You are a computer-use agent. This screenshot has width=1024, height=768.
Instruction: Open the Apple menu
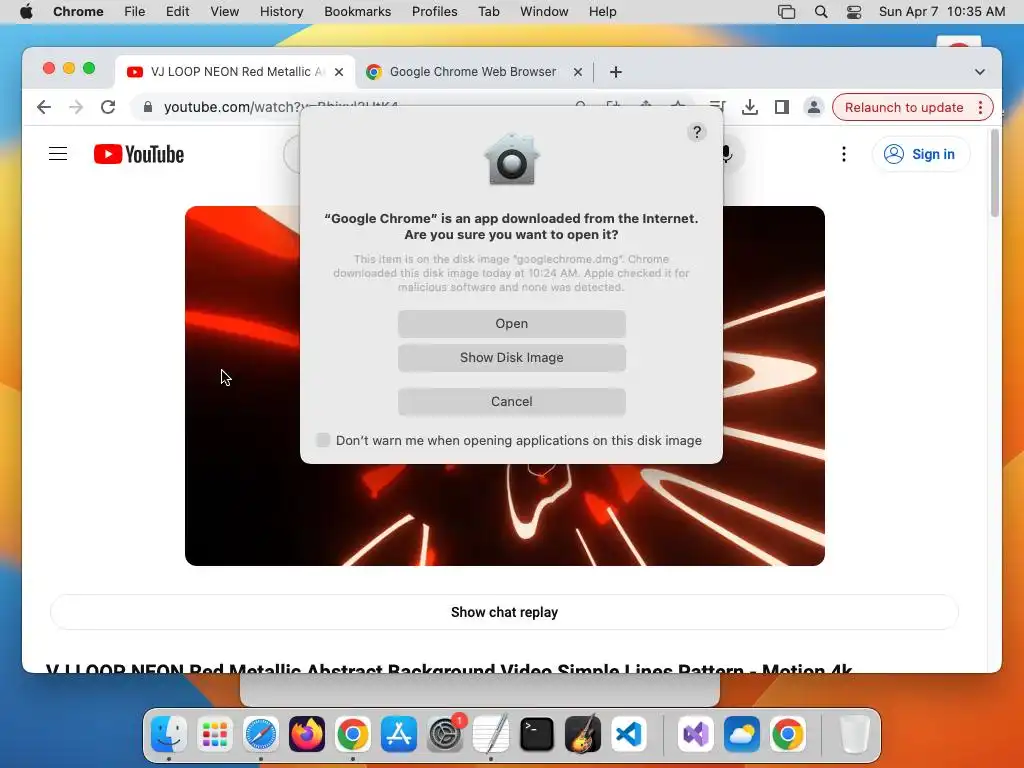coord(26,12)
